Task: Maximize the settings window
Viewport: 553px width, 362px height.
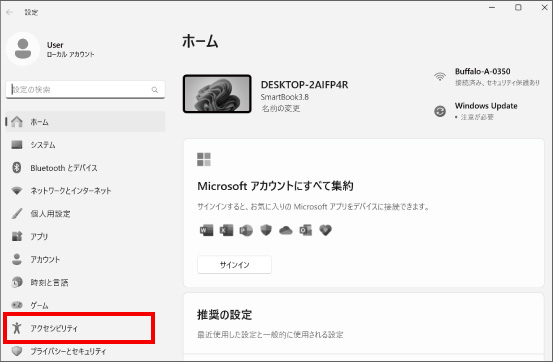Action: point(518,7)
